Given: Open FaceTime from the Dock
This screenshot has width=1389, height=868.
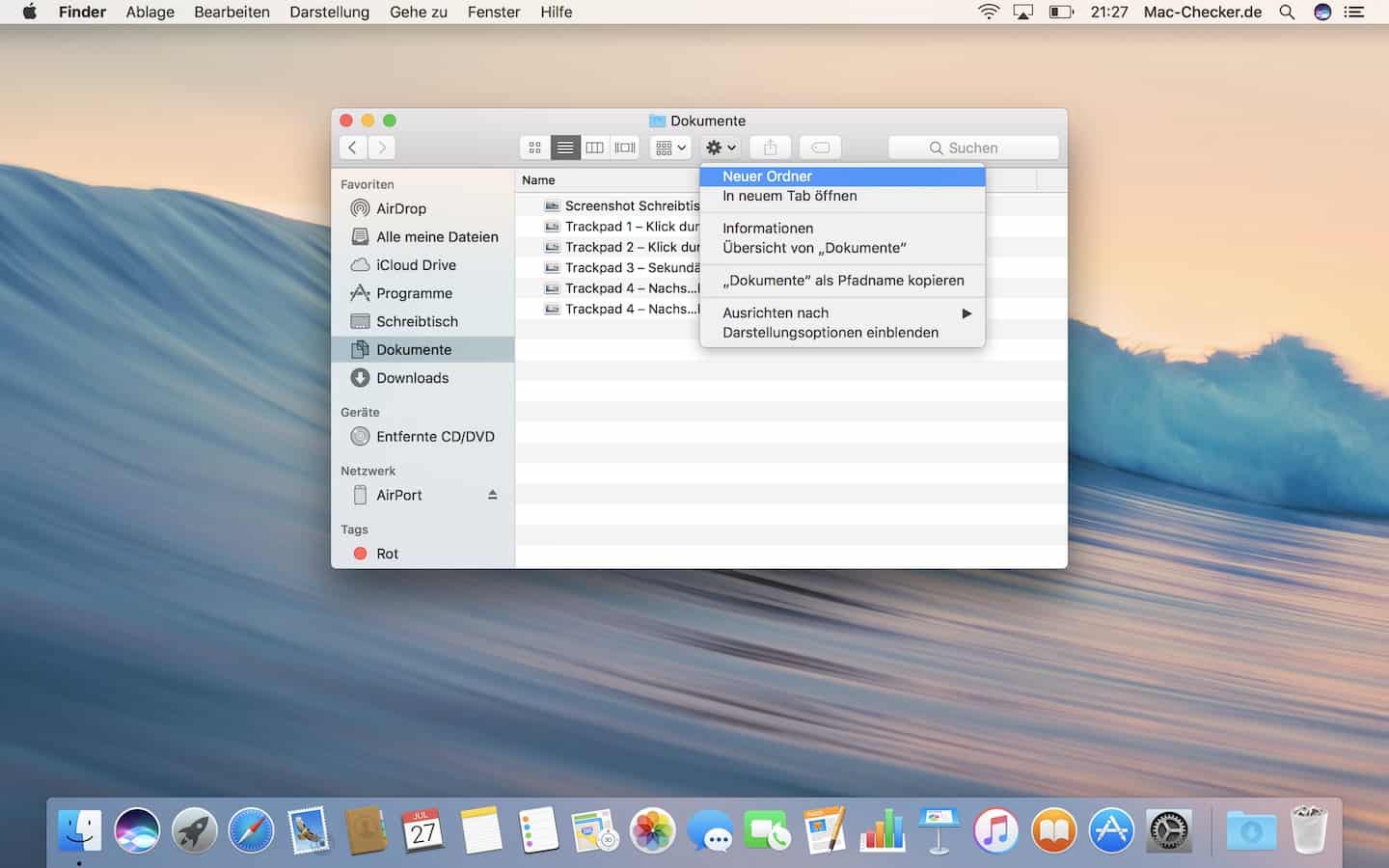Looking at the screenshot, I should (x=768, y=830).
